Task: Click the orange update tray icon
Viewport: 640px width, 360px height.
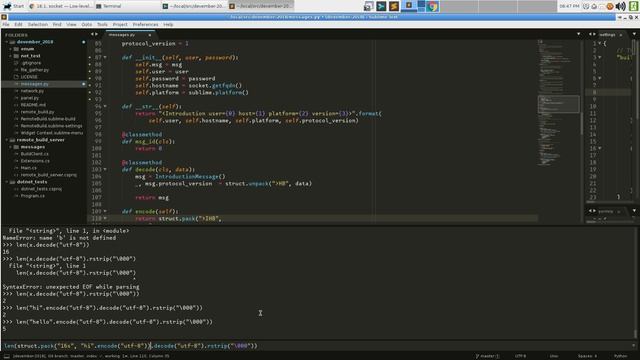Action: [x=610, y=6]
